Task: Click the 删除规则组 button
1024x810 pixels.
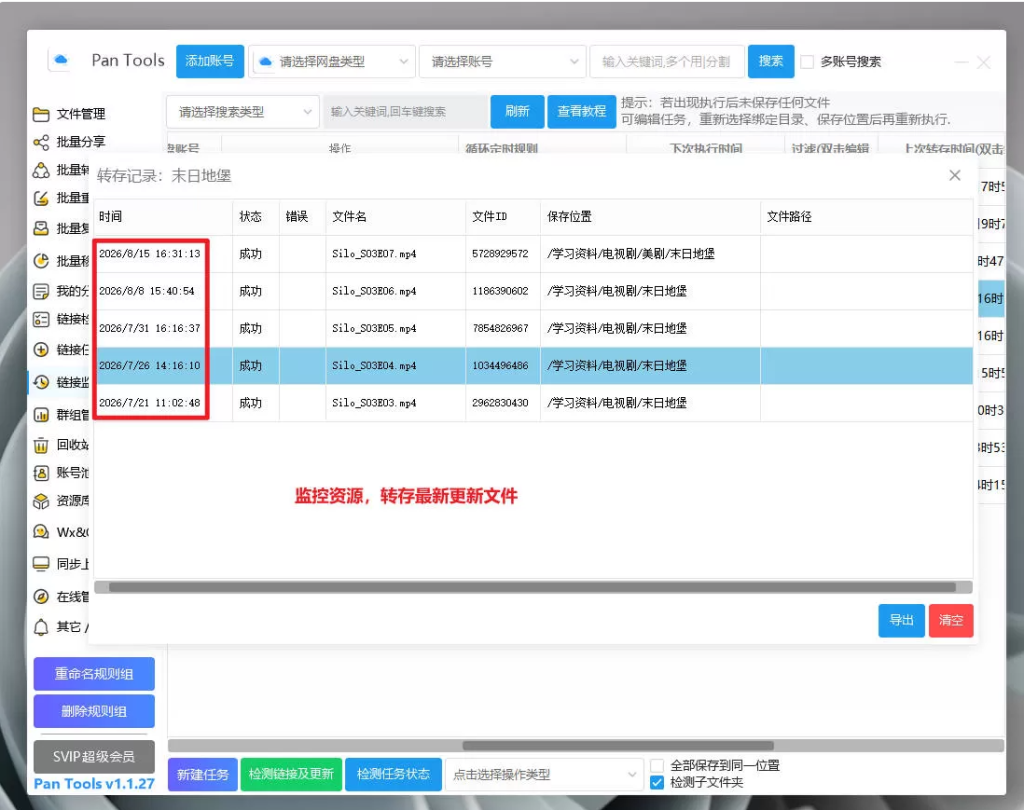Action: [94, 711]
